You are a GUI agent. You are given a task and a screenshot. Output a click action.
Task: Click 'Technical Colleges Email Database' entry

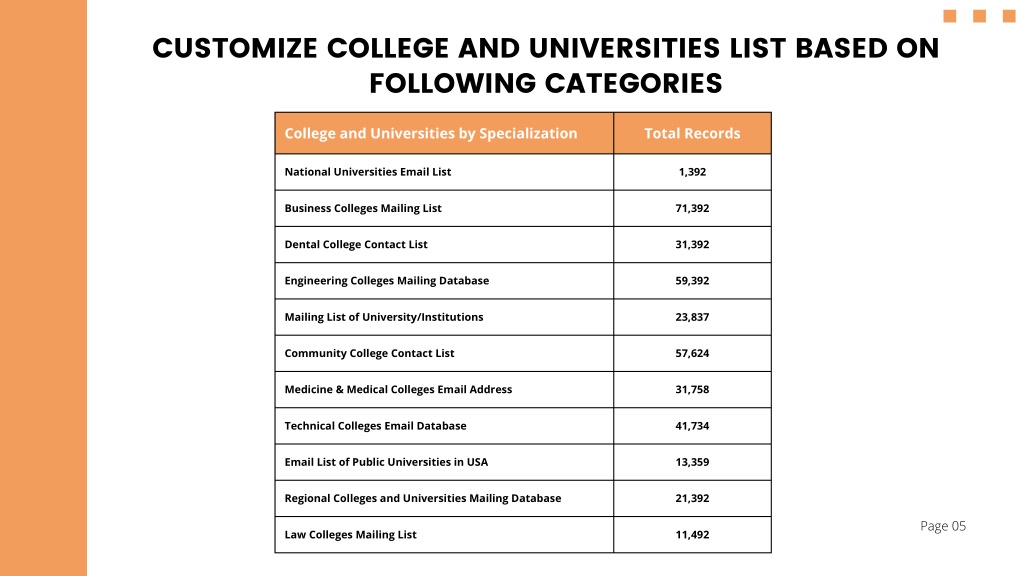tap(376, 426)
